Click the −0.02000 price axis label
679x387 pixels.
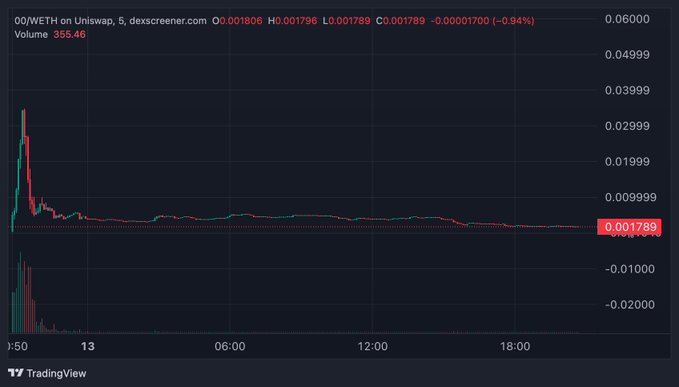[630, 304]
